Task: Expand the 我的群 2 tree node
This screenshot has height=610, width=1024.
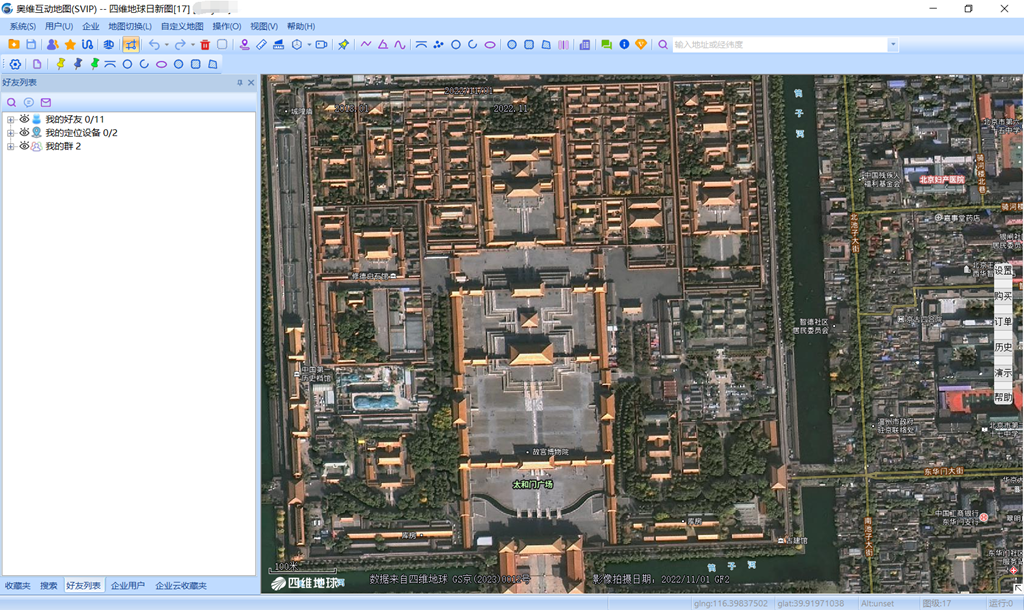Action: click(10, 146)
